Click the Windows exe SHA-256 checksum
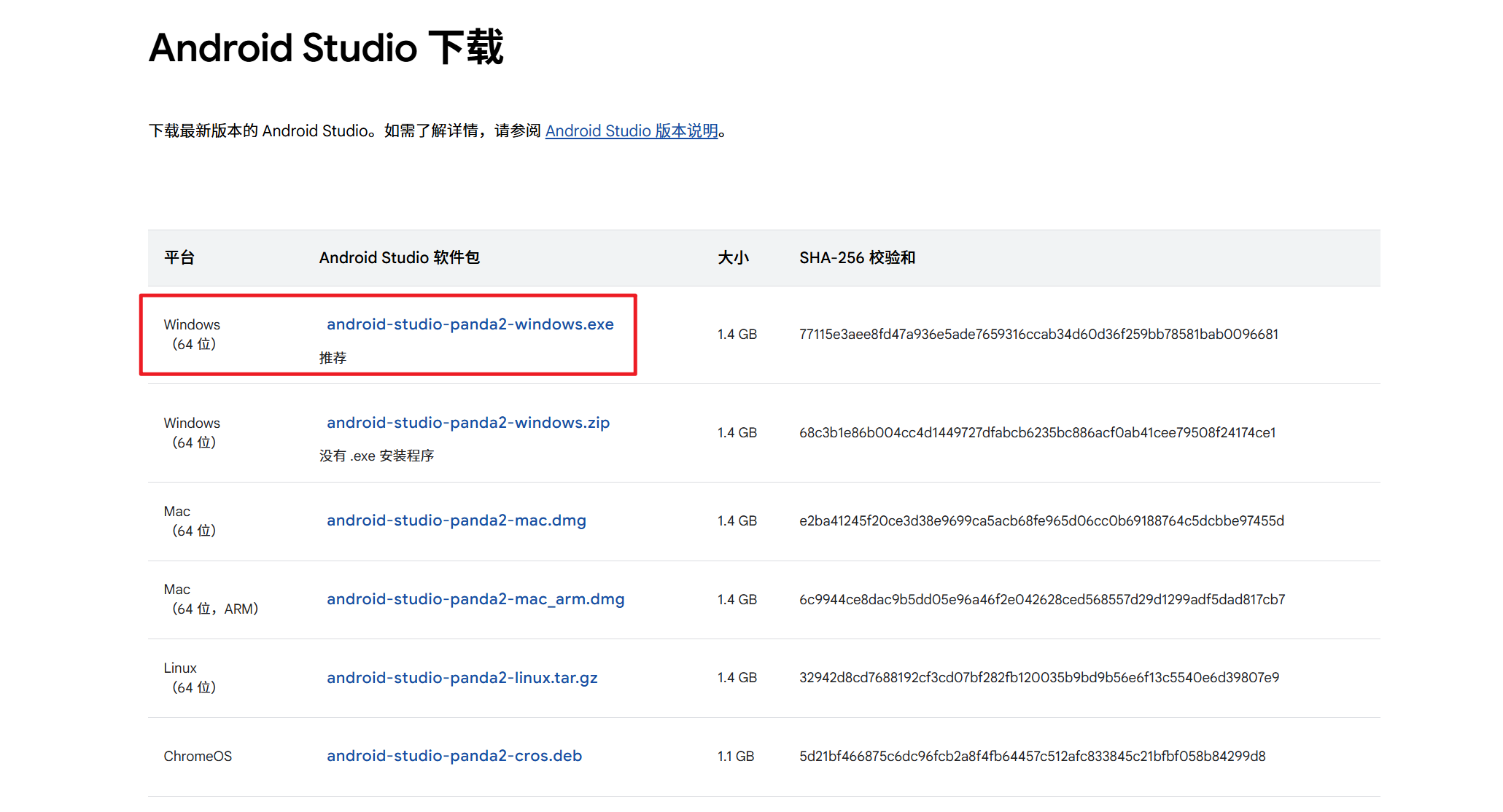The width and height of the screenshot is (1503, 812). [x=1038, y=335]
